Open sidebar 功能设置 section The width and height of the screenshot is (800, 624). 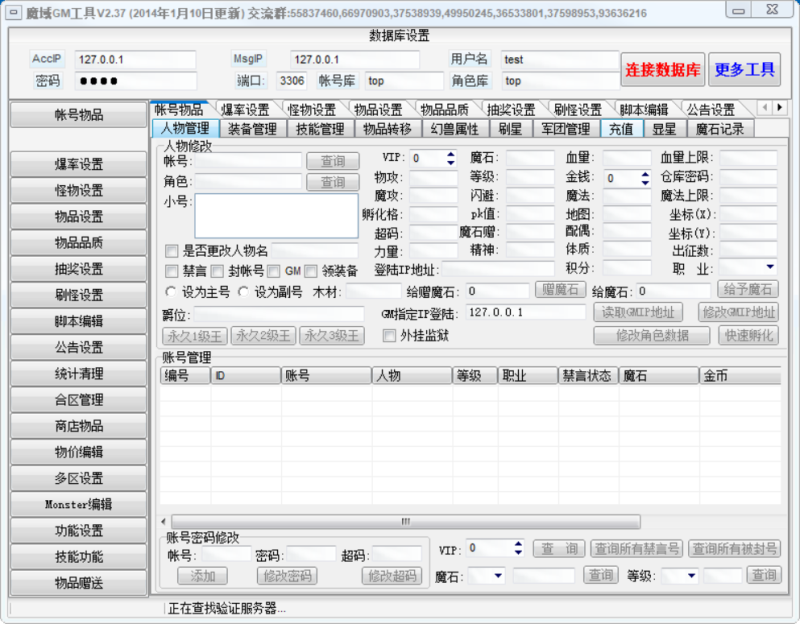(x=79, y=531)
